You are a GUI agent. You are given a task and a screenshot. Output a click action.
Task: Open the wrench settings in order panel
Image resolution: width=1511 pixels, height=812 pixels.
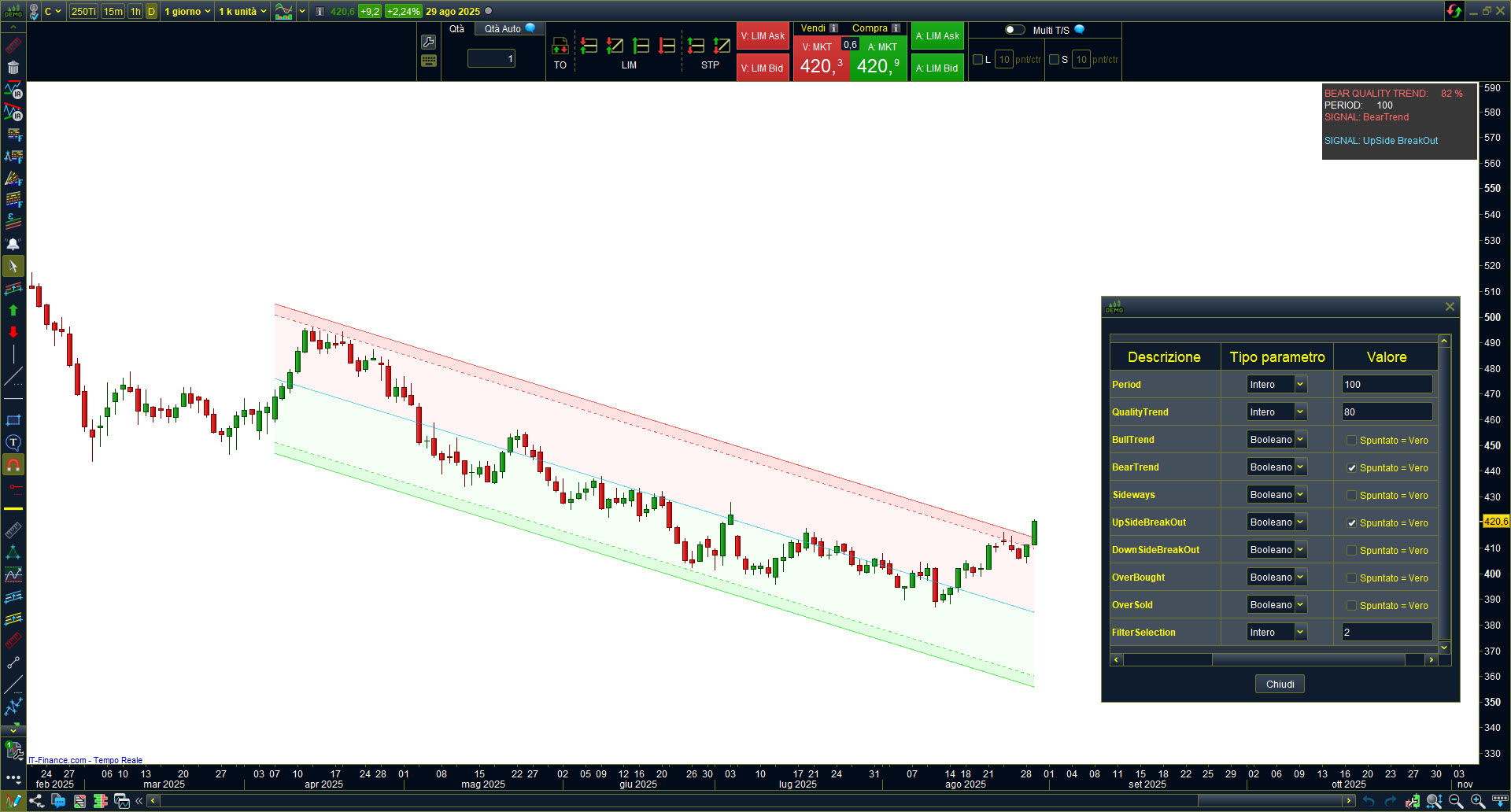(429, 42)
